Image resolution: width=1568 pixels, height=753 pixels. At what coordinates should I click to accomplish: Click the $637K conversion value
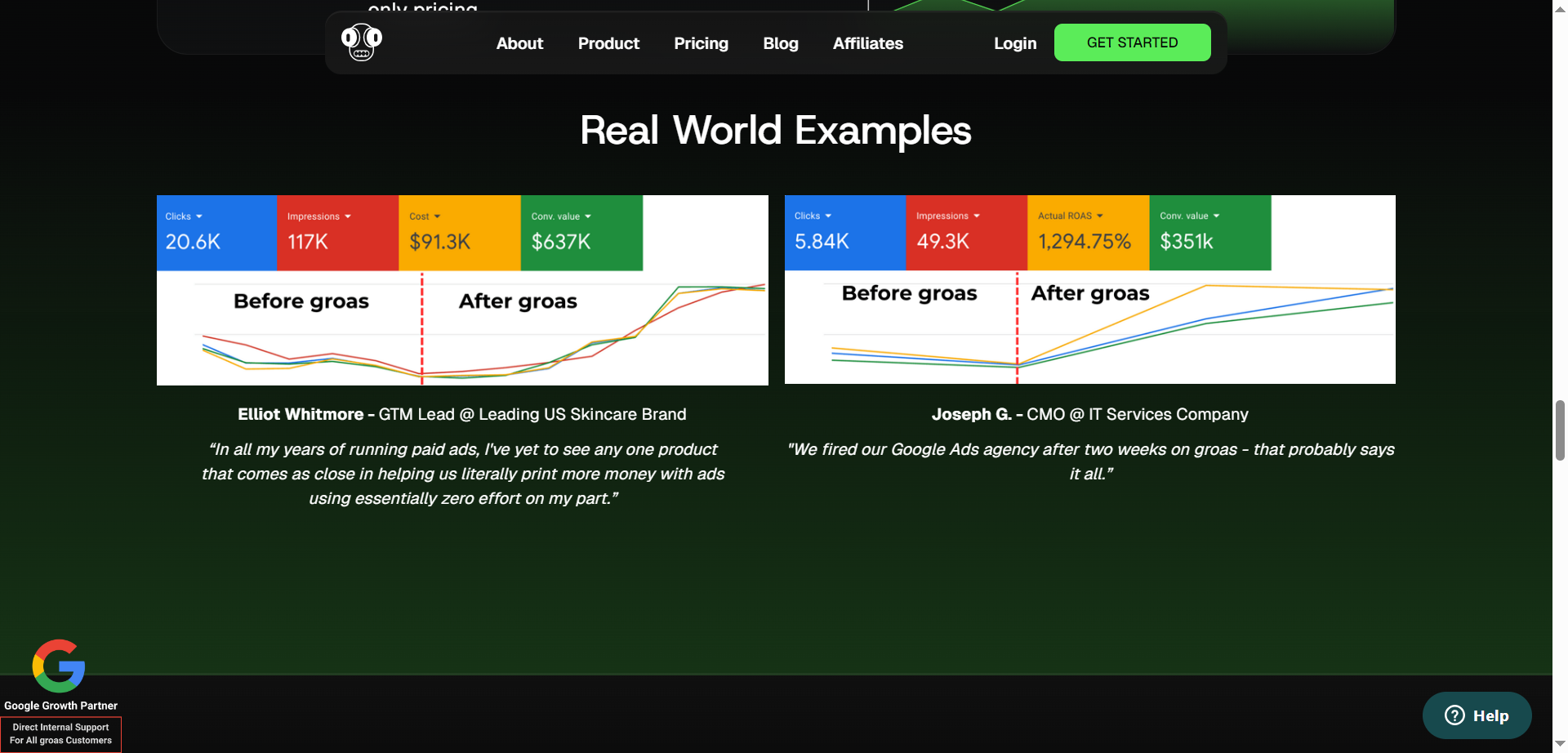[x=561, y=242]
